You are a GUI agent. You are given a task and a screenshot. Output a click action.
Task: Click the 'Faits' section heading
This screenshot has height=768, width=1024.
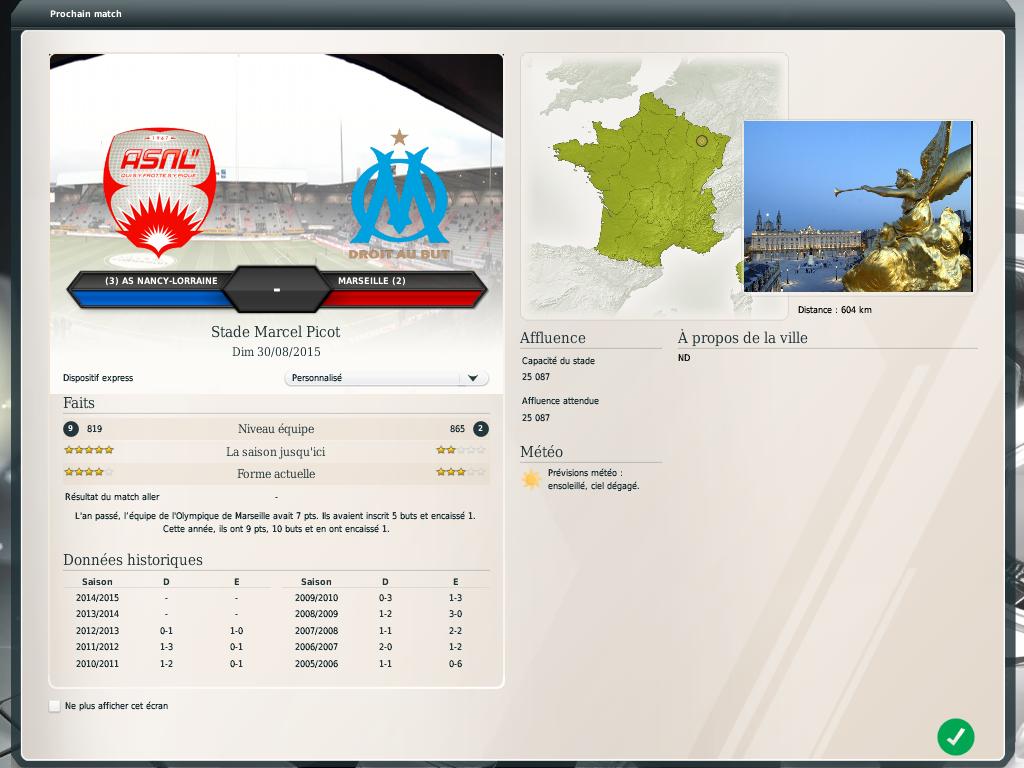tap(79, 403)
